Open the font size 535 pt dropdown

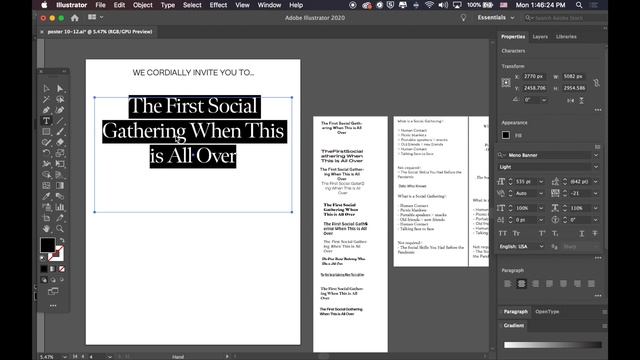541,182
